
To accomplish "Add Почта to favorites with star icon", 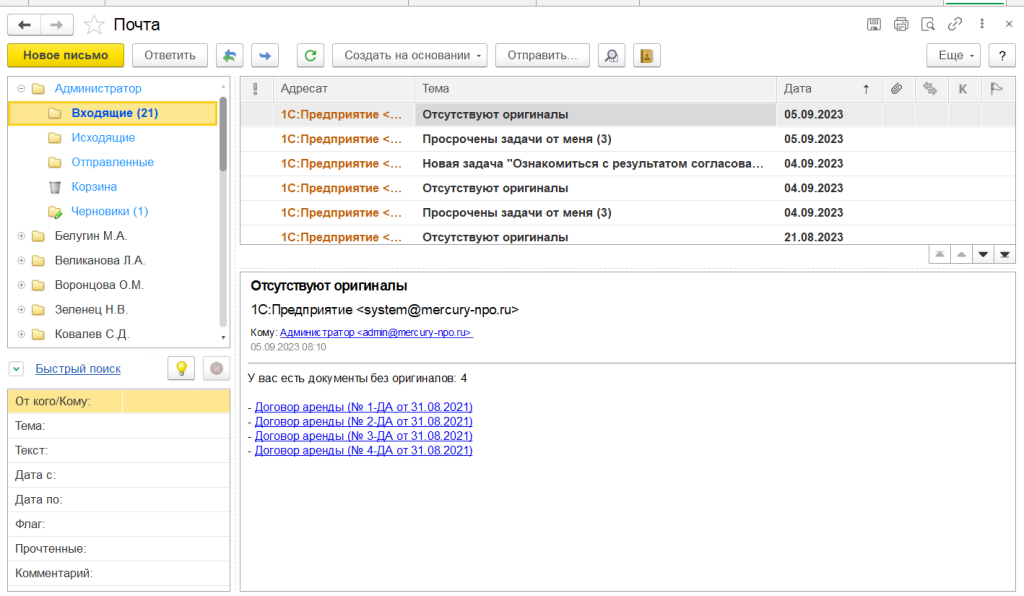I will coord(93,25).
